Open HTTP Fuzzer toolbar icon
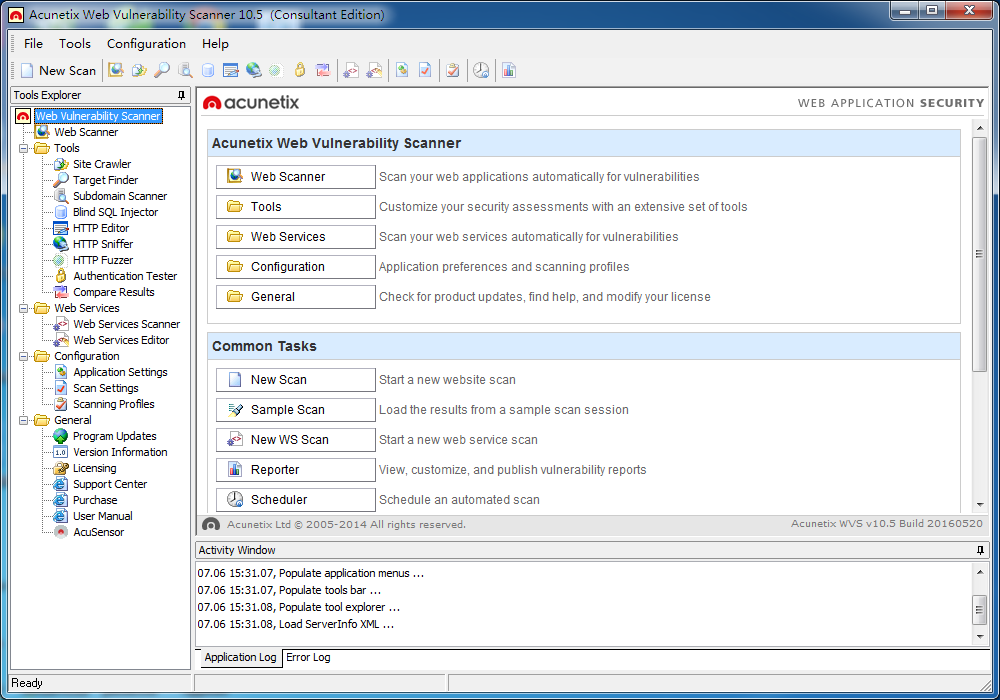This screenshot has width=1000, height=700. point(276,70)
